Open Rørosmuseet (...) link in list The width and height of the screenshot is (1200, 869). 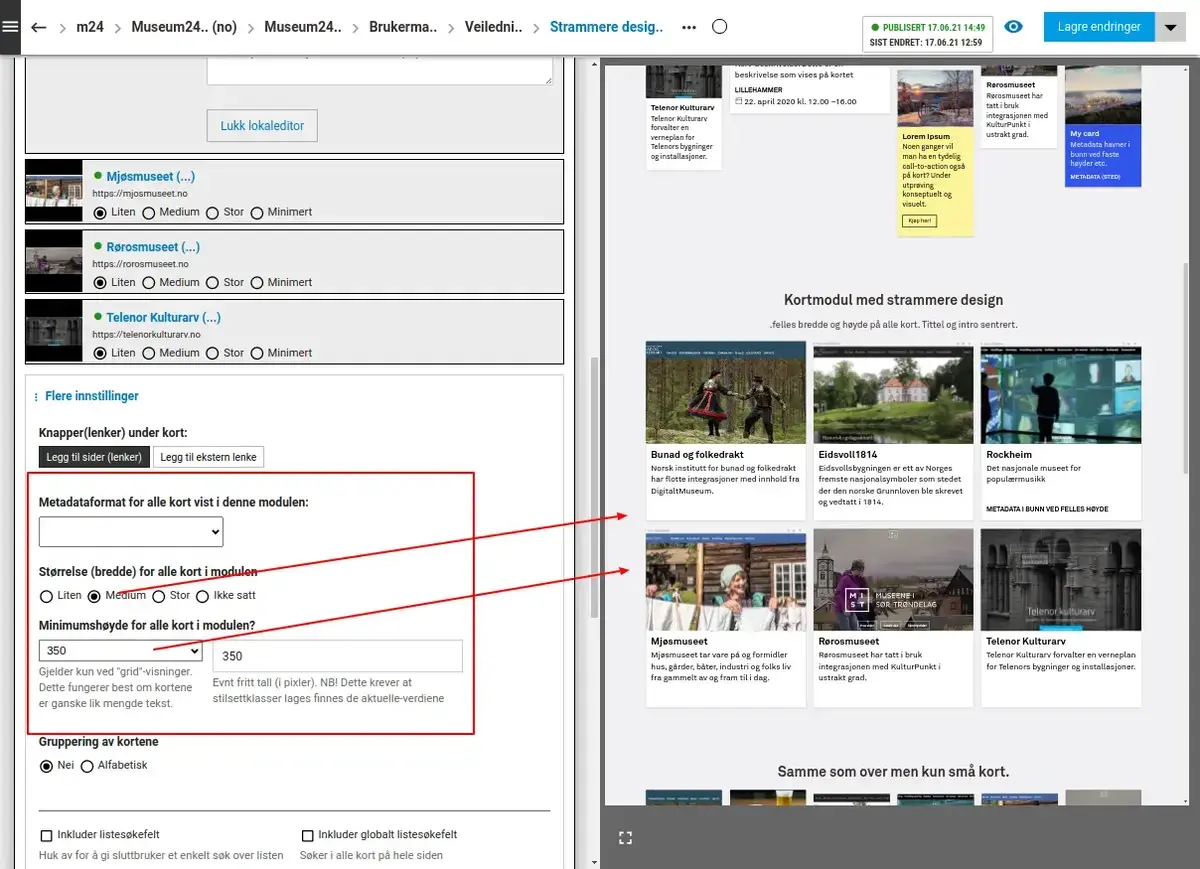153,247
